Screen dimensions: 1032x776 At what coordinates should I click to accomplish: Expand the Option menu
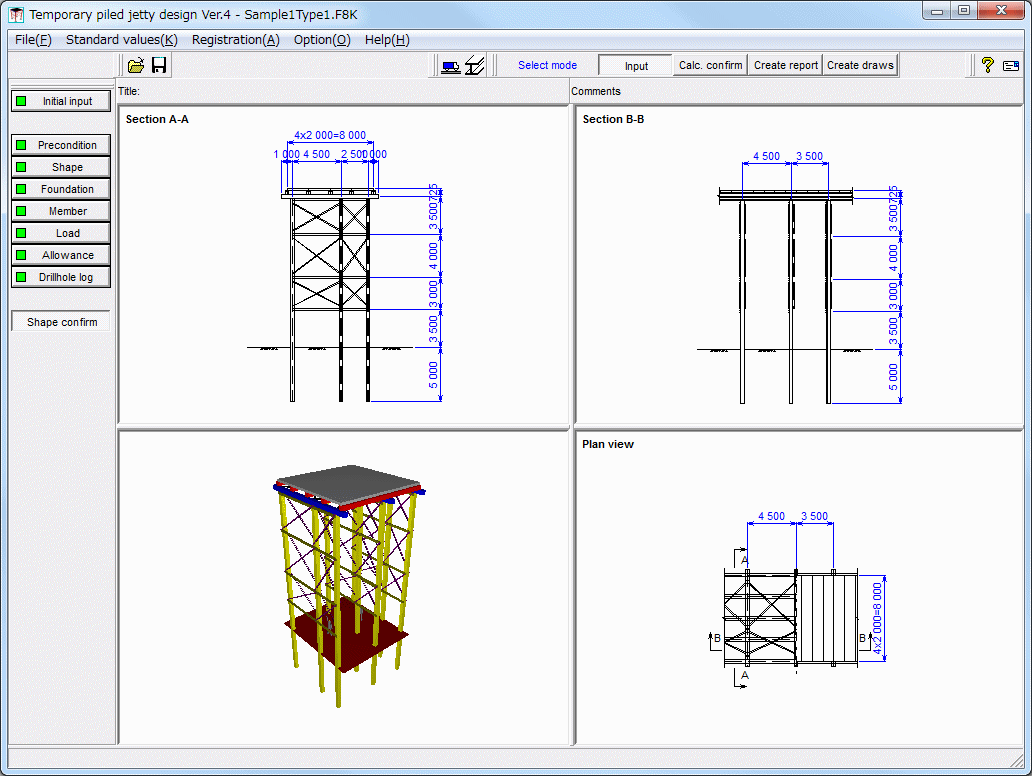pos(322,40)
